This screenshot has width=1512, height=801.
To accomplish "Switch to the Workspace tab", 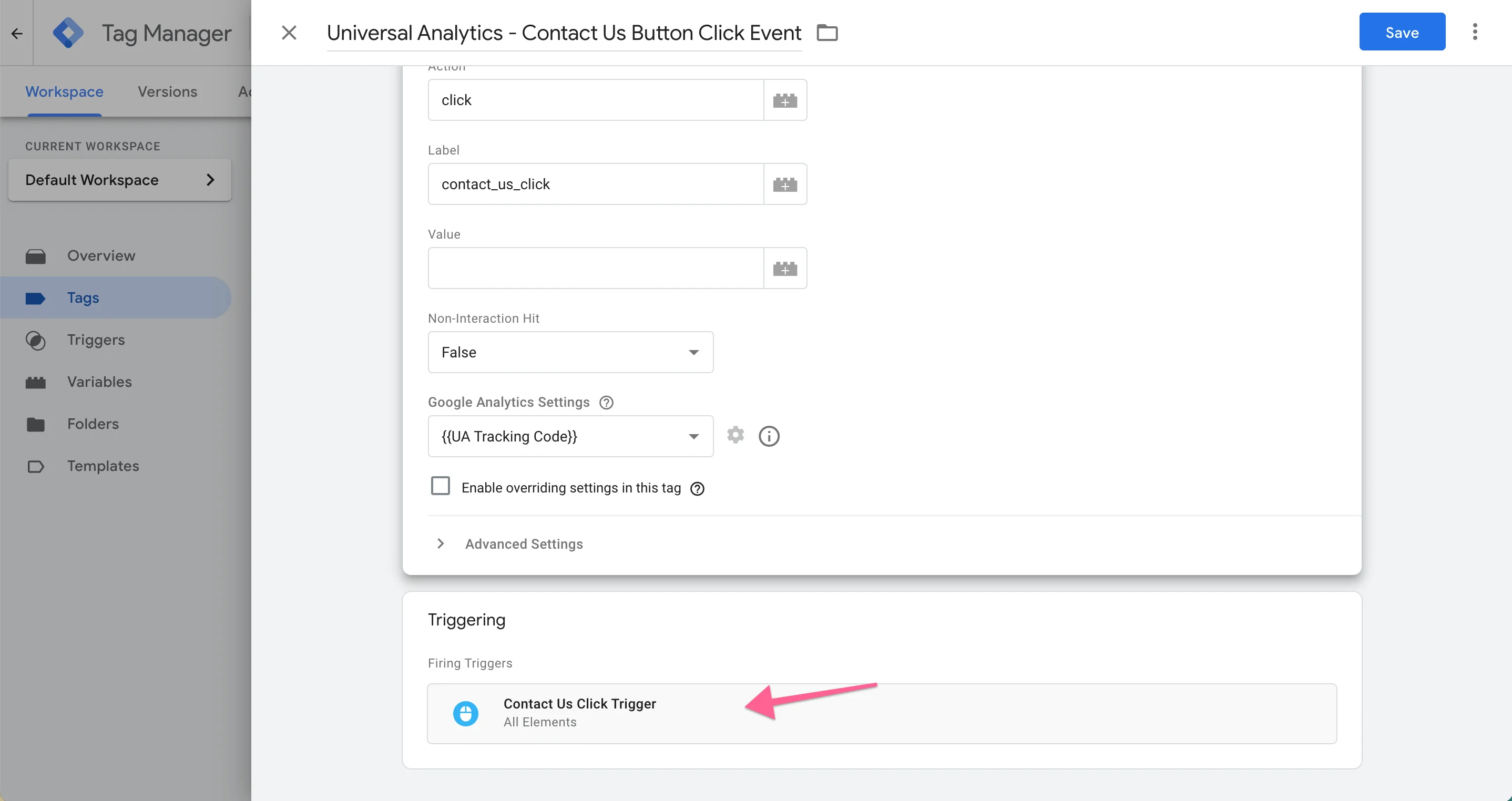I will point(64,91).
